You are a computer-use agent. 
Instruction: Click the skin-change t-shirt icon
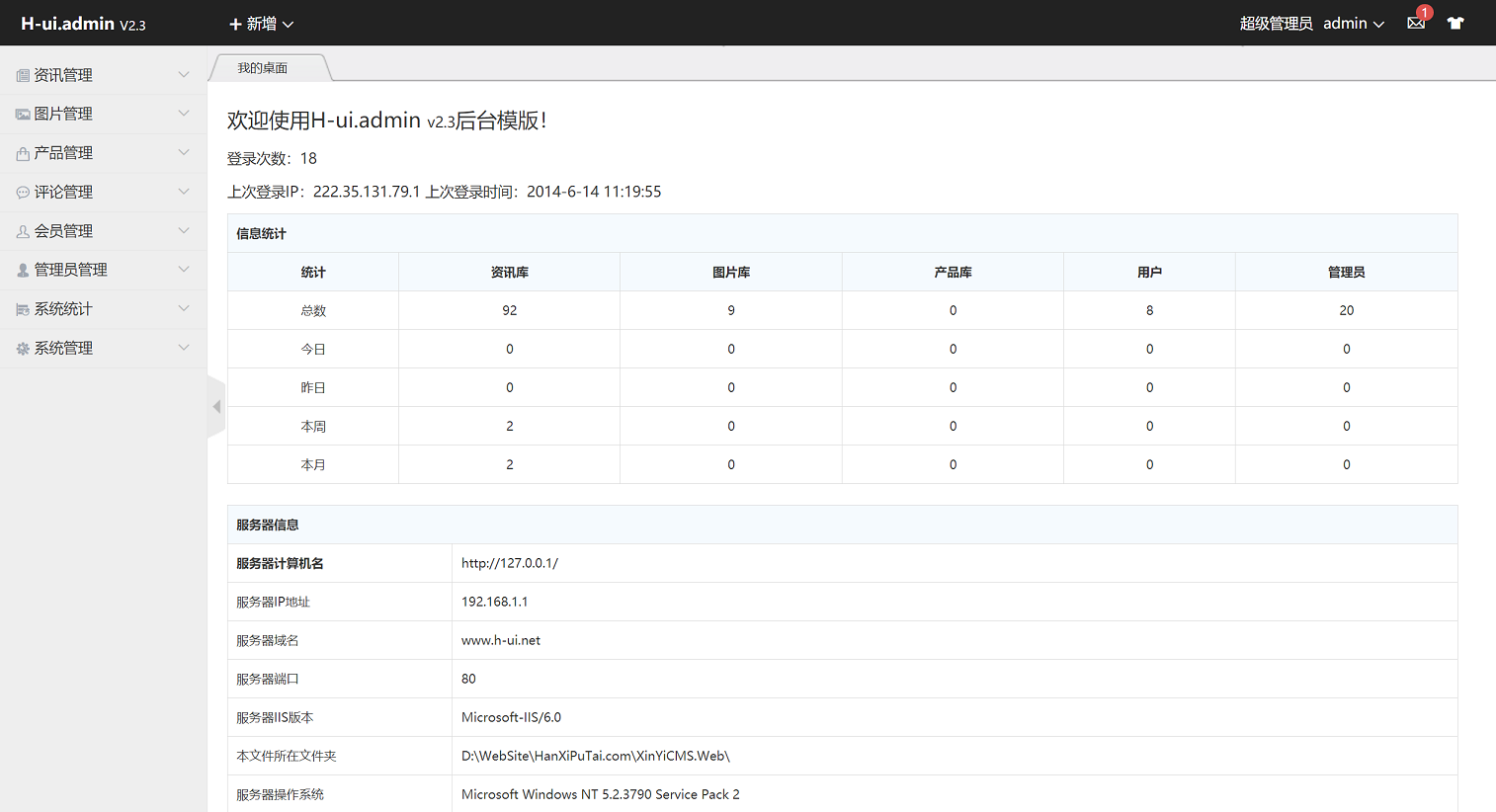coord(1454,24)
